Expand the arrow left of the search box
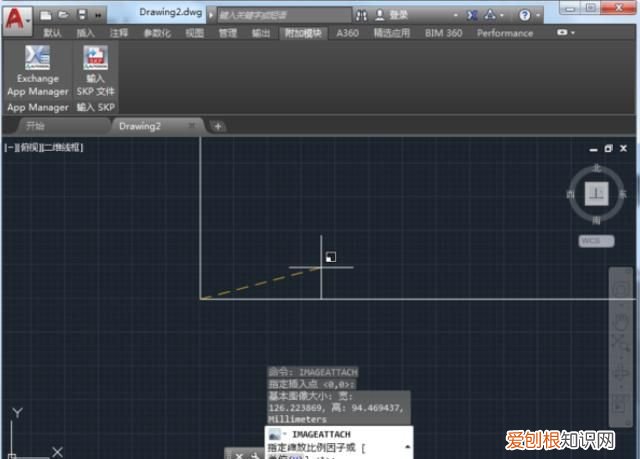 [211, 15]
